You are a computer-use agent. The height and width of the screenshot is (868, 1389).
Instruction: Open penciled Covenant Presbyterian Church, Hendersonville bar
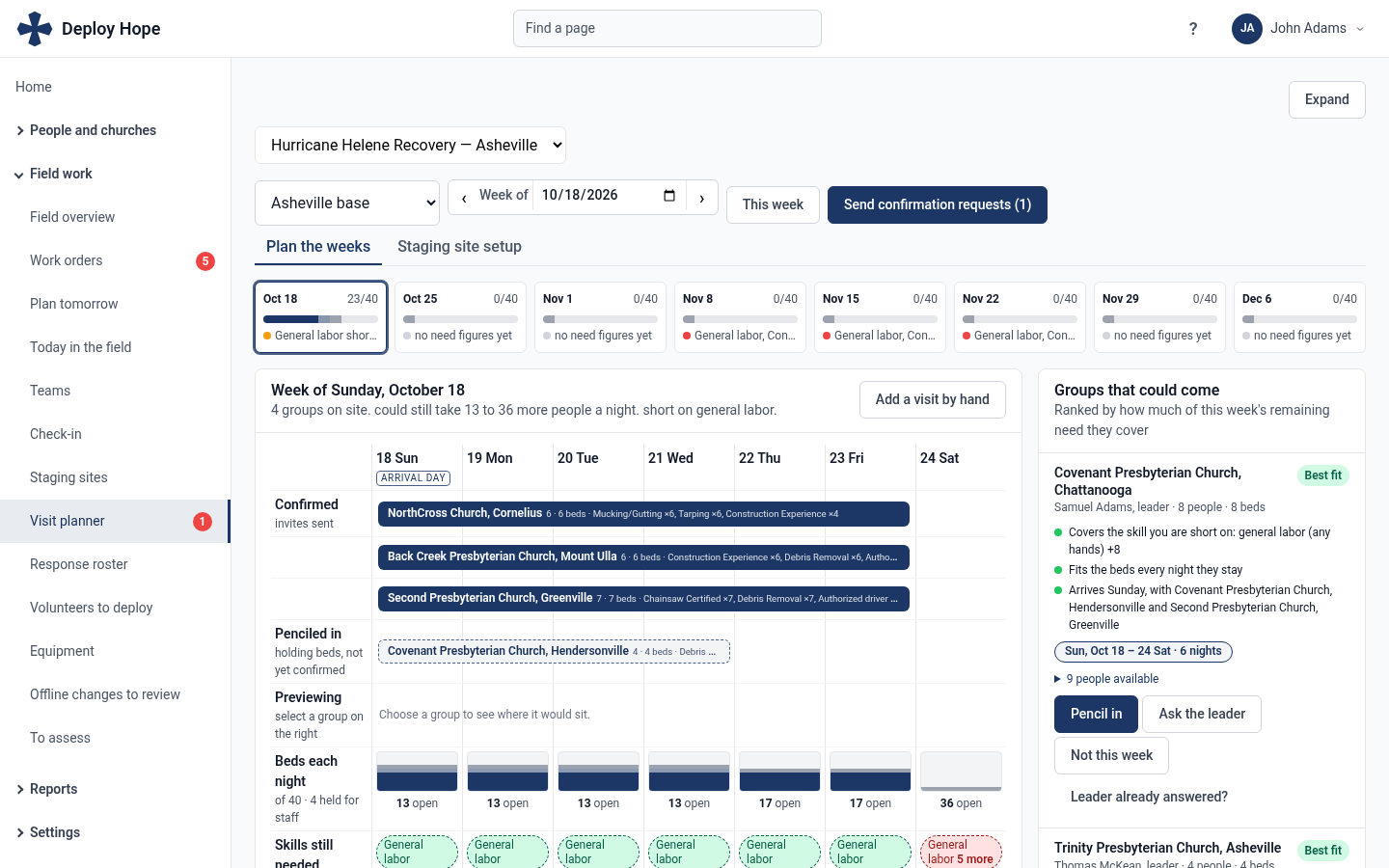point(554,652)
